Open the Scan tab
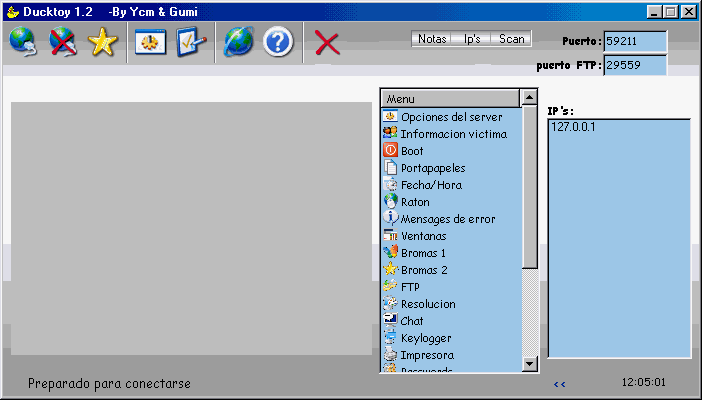702x400 pixels. pyautogui.click(x=511, y=39)
